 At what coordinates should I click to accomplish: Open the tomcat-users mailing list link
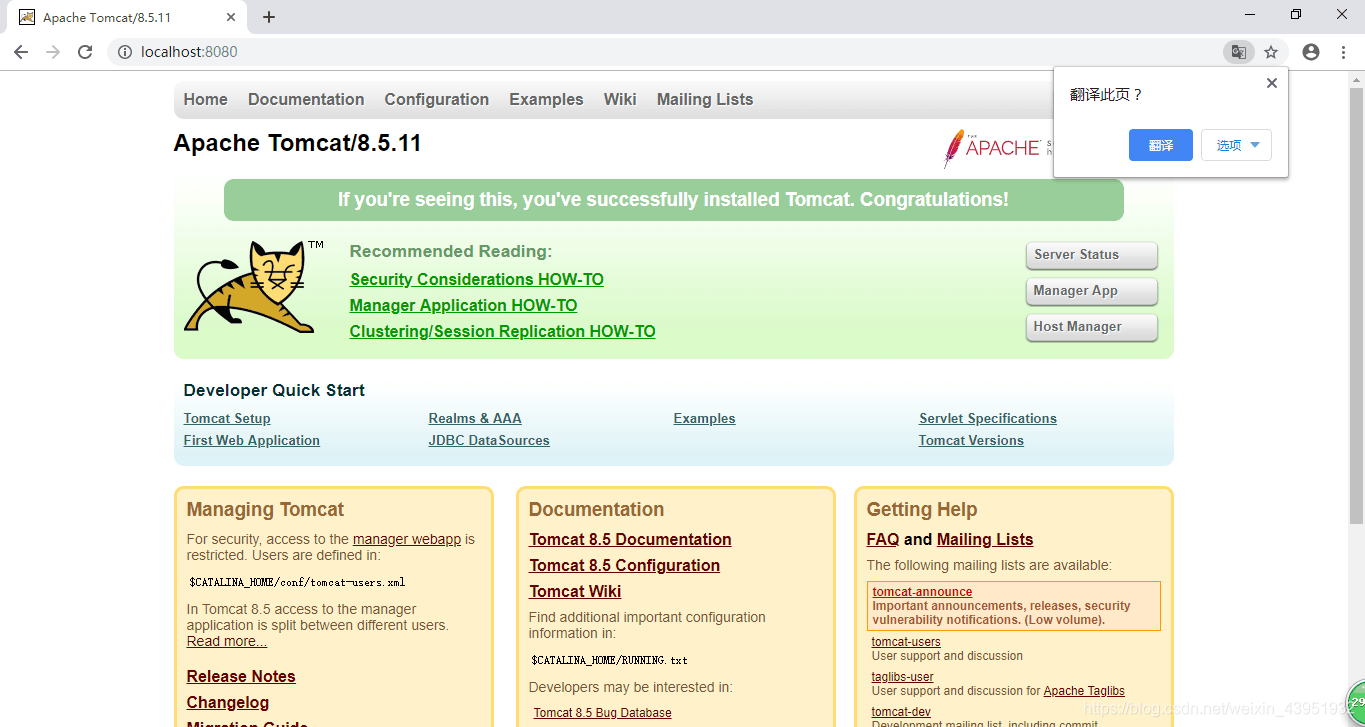click(x=906, y=642)
